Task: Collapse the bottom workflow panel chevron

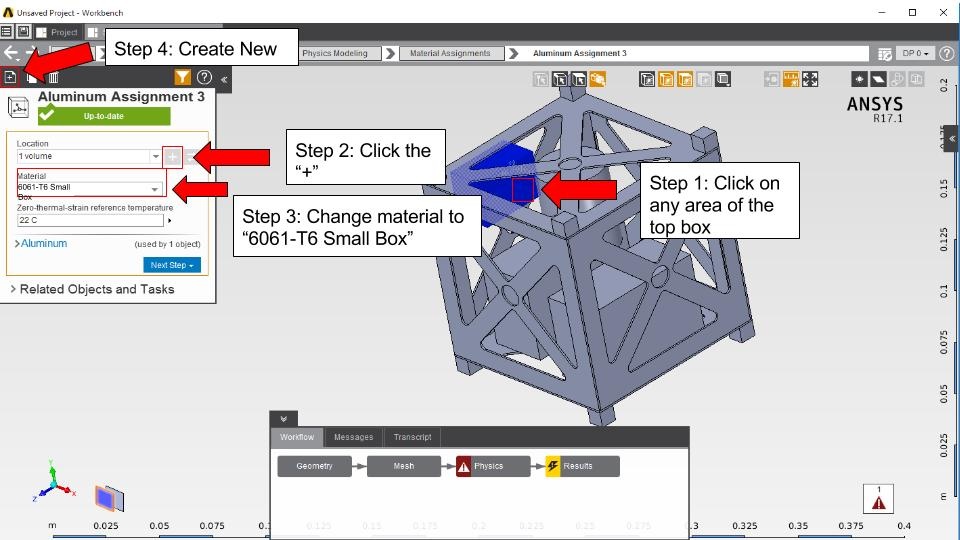Action: click(283, 419)
